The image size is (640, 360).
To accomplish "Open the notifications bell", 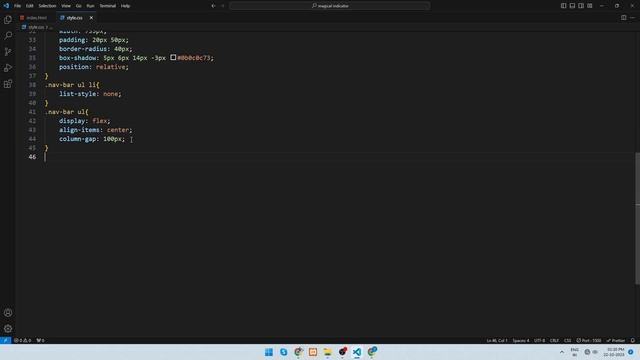I will pyautogui.click(x=633, y=340).
